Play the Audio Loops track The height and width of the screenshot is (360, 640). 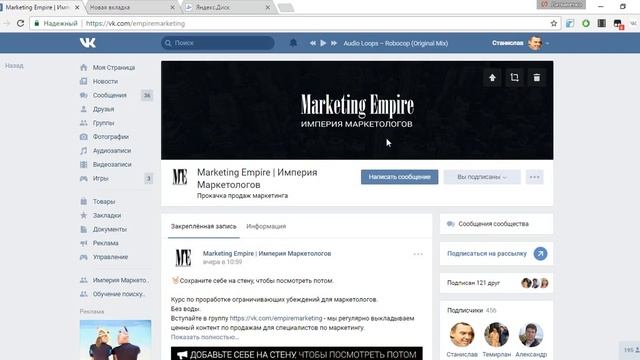click(323, 43)
